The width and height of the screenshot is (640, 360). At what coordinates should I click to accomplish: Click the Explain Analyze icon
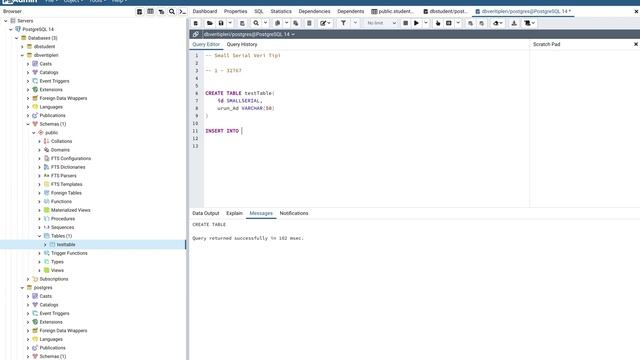coord(449,23)
